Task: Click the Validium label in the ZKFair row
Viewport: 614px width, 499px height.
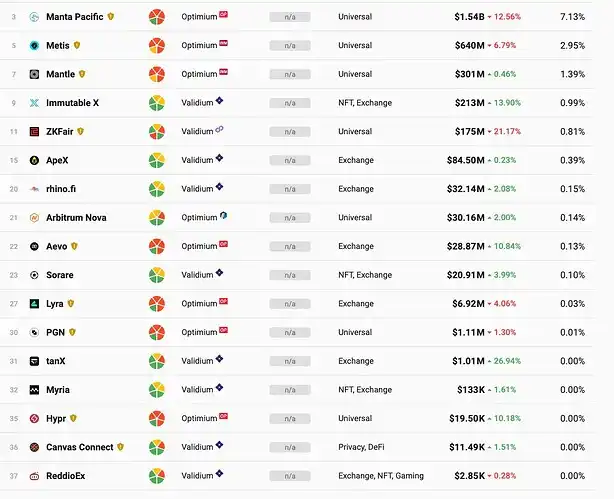Action: [x=197, y=132]
